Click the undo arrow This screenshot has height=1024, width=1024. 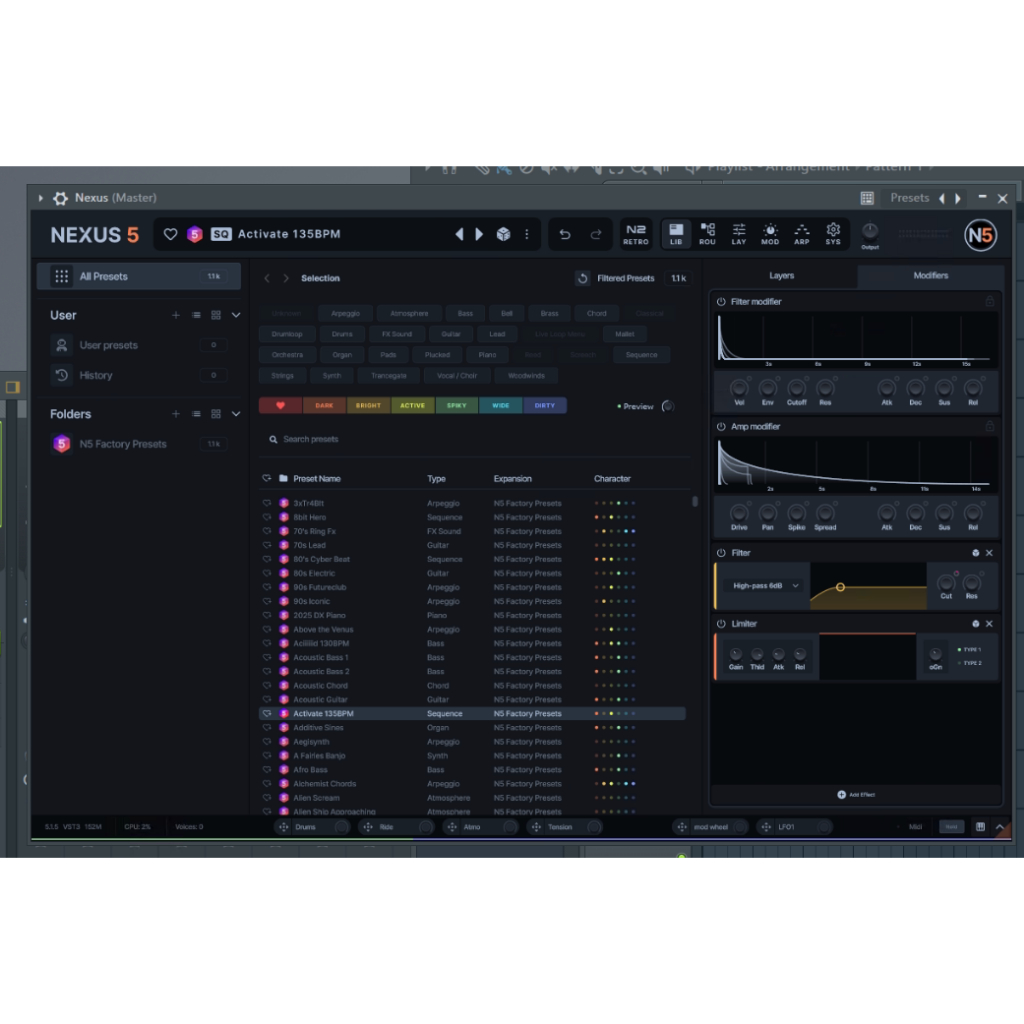(565, 234)
